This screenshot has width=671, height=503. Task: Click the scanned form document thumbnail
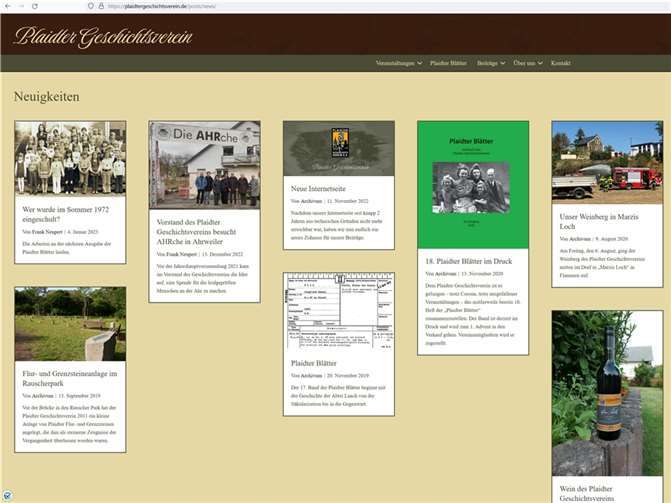click(x=339, y=312)
